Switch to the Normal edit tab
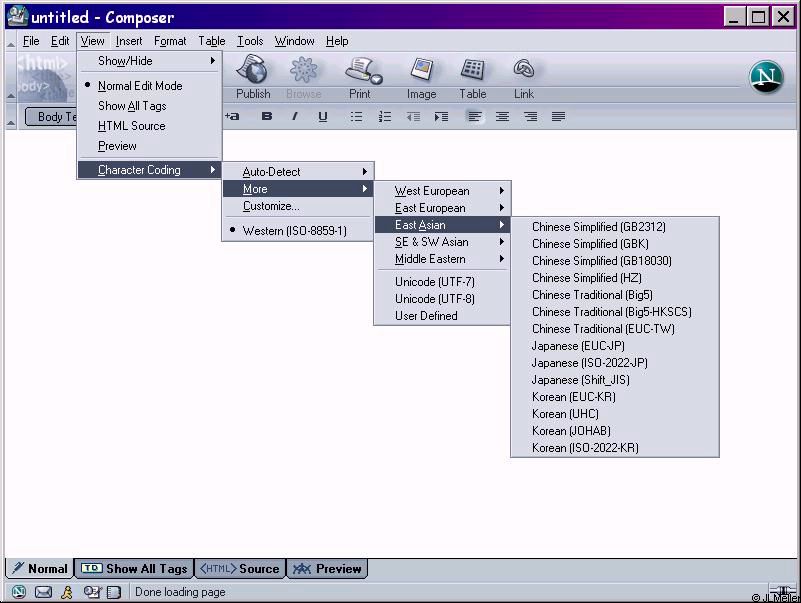 coord(40,568)
